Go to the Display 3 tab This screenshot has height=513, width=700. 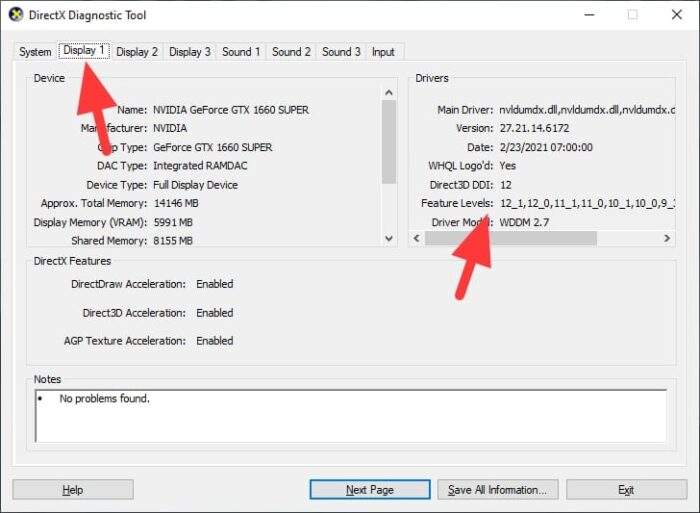pos(190,52)
